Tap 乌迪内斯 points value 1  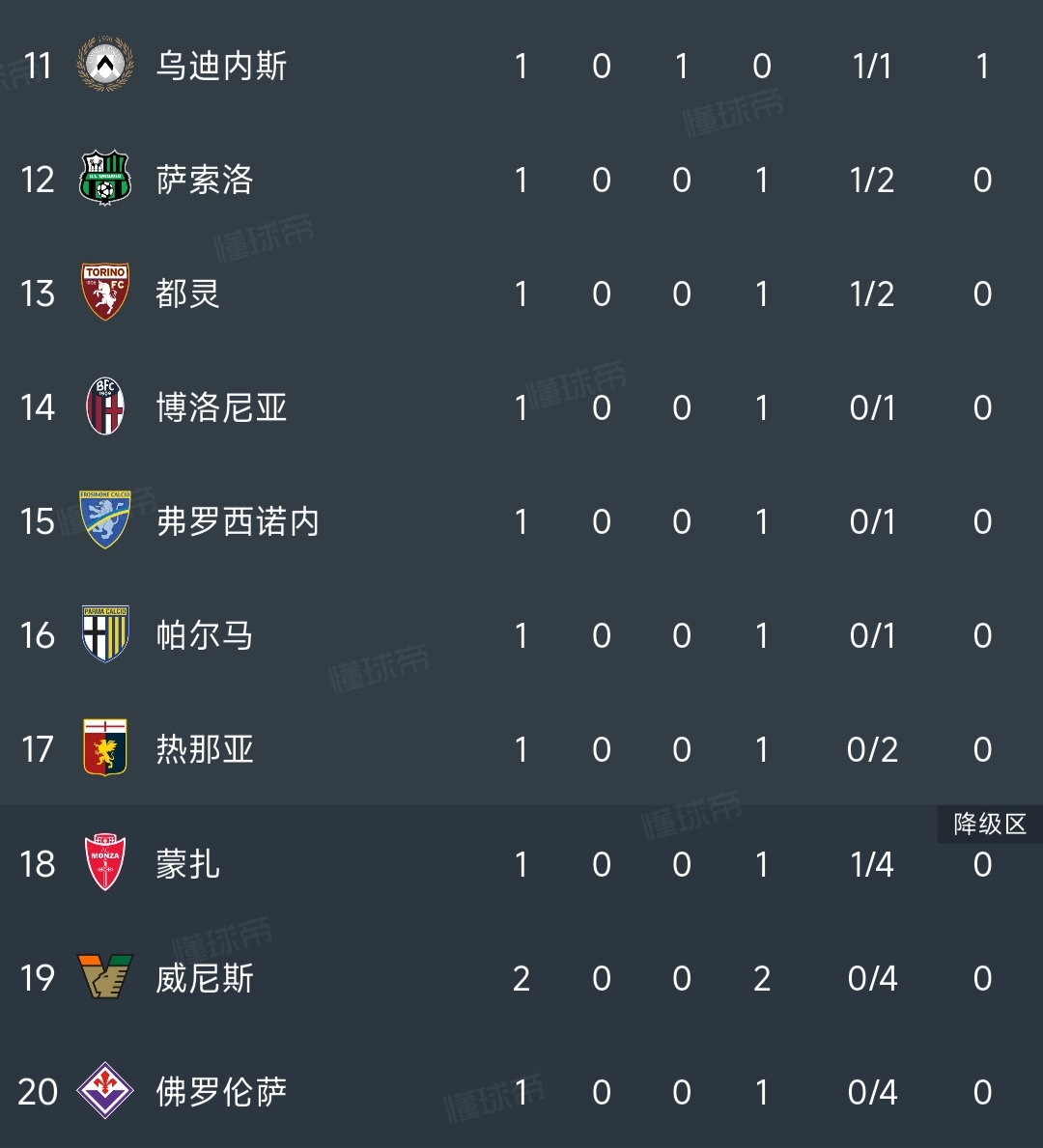coord(982,66)
